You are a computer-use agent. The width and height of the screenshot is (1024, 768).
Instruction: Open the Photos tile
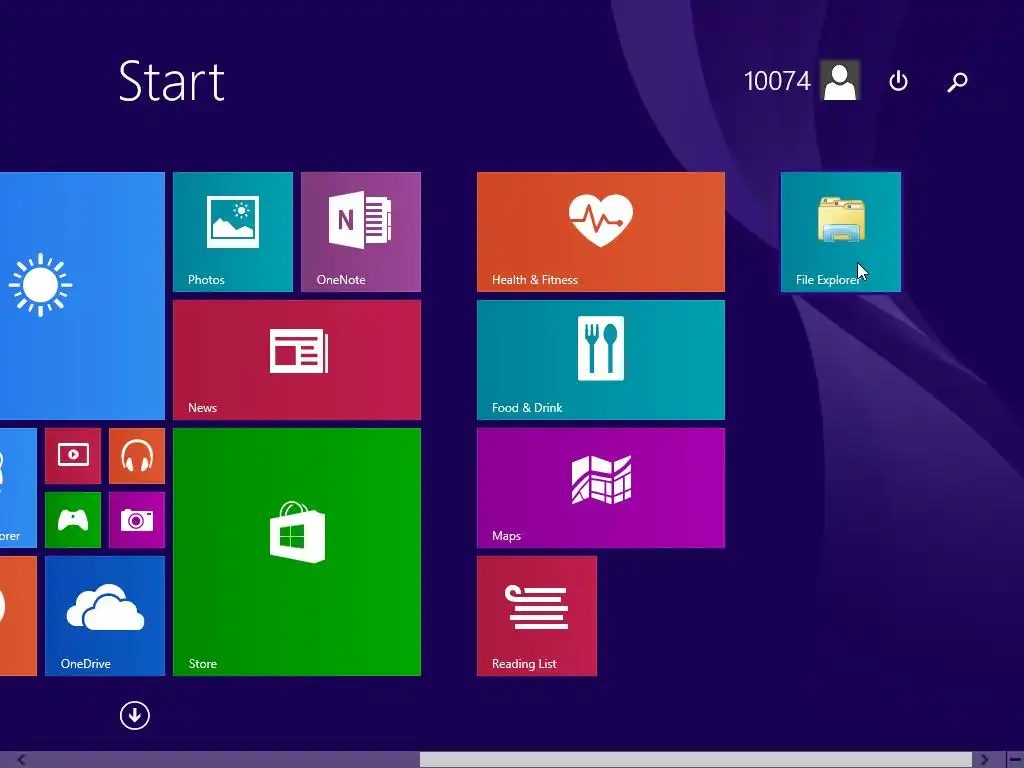232,232
